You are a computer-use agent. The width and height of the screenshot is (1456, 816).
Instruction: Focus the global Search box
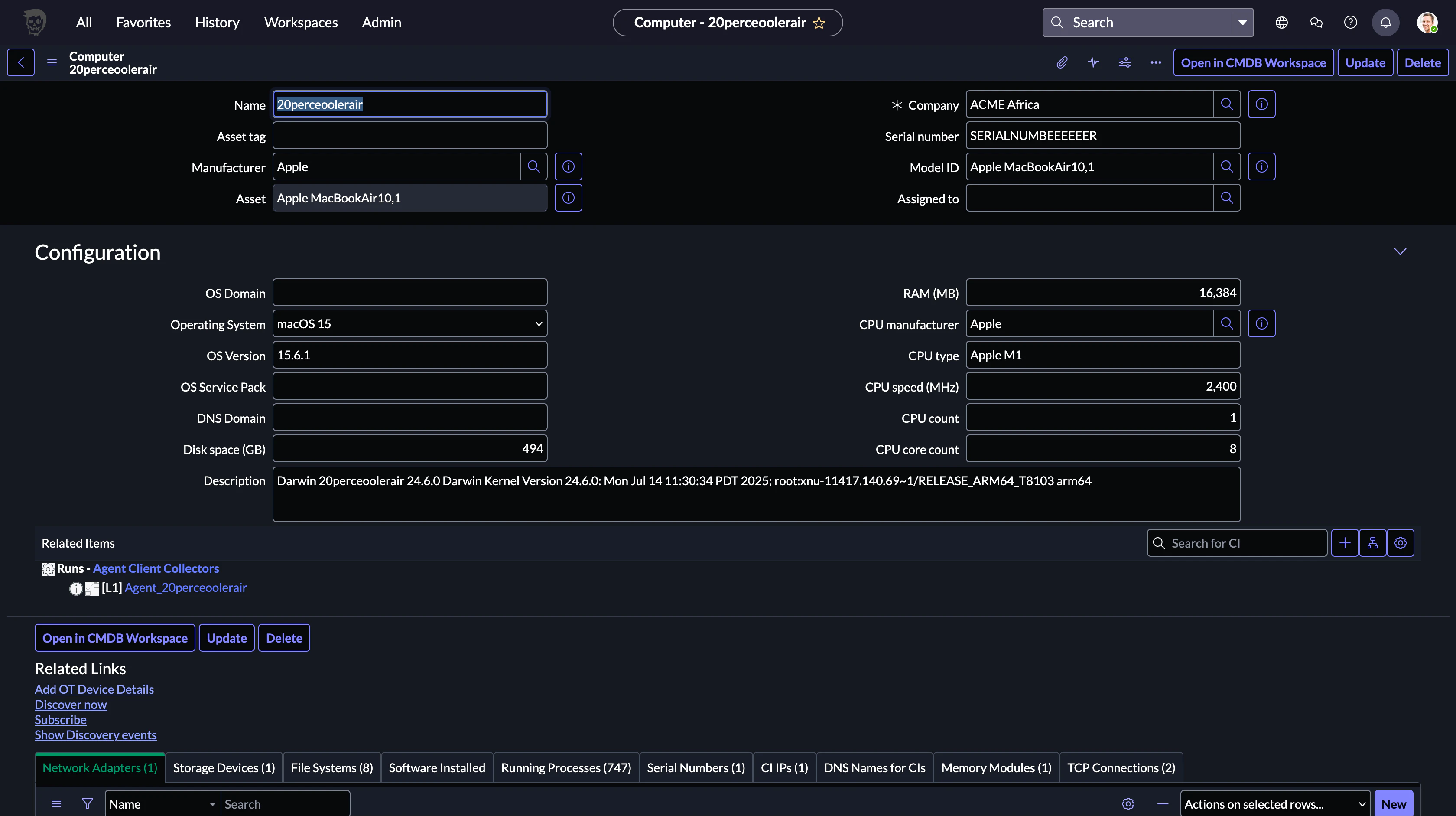(x=1137, y=23)
